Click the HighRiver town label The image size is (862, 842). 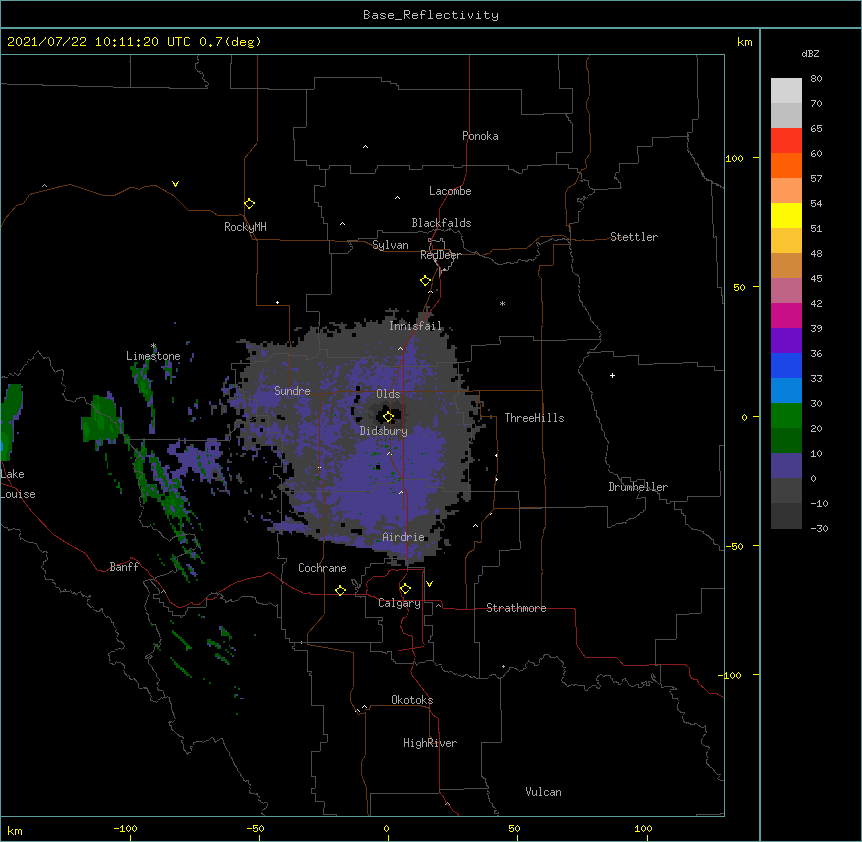pos(430,743)
